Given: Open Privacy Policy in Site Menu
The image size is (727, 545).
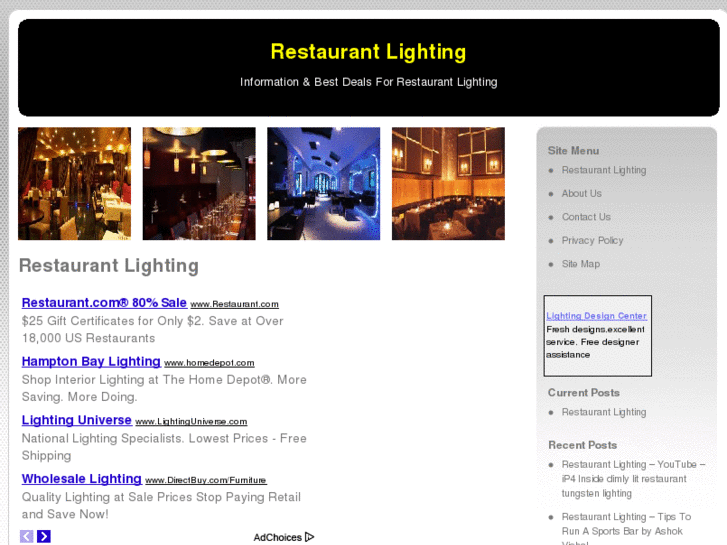Looking at the screenshot, I should click(x=592, y=240).
